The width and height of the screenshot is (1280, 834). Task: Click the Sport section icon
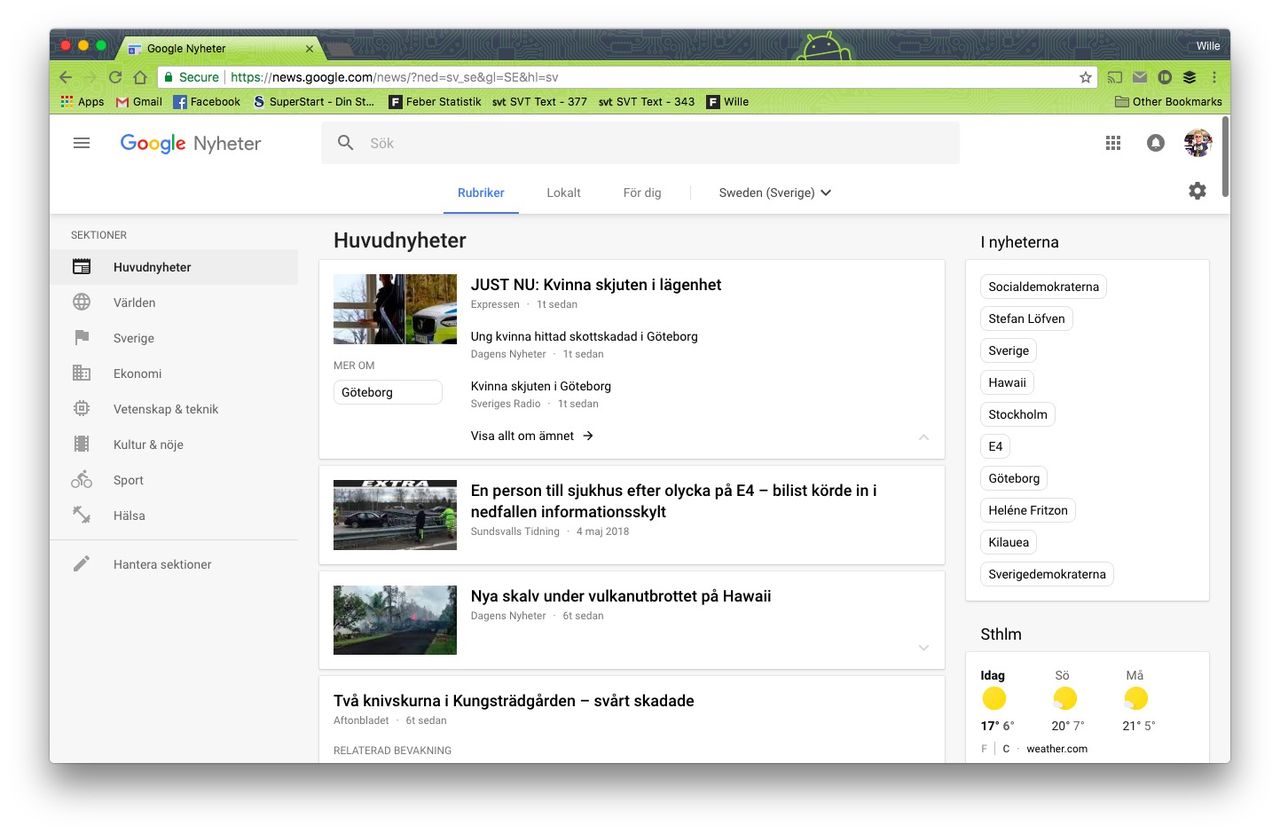point(83,479)
